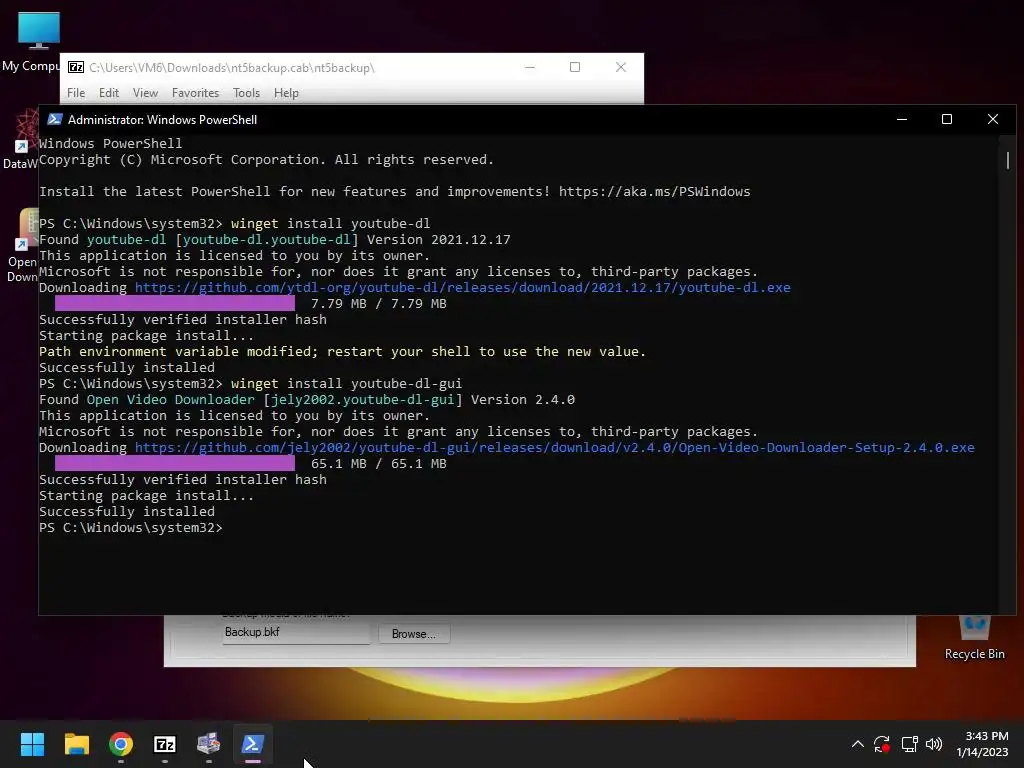This screenshot has width=1024, height=768.
Task: Minimize the 7-Zip window
Action: pyautogui.click(x=530, y=67)
